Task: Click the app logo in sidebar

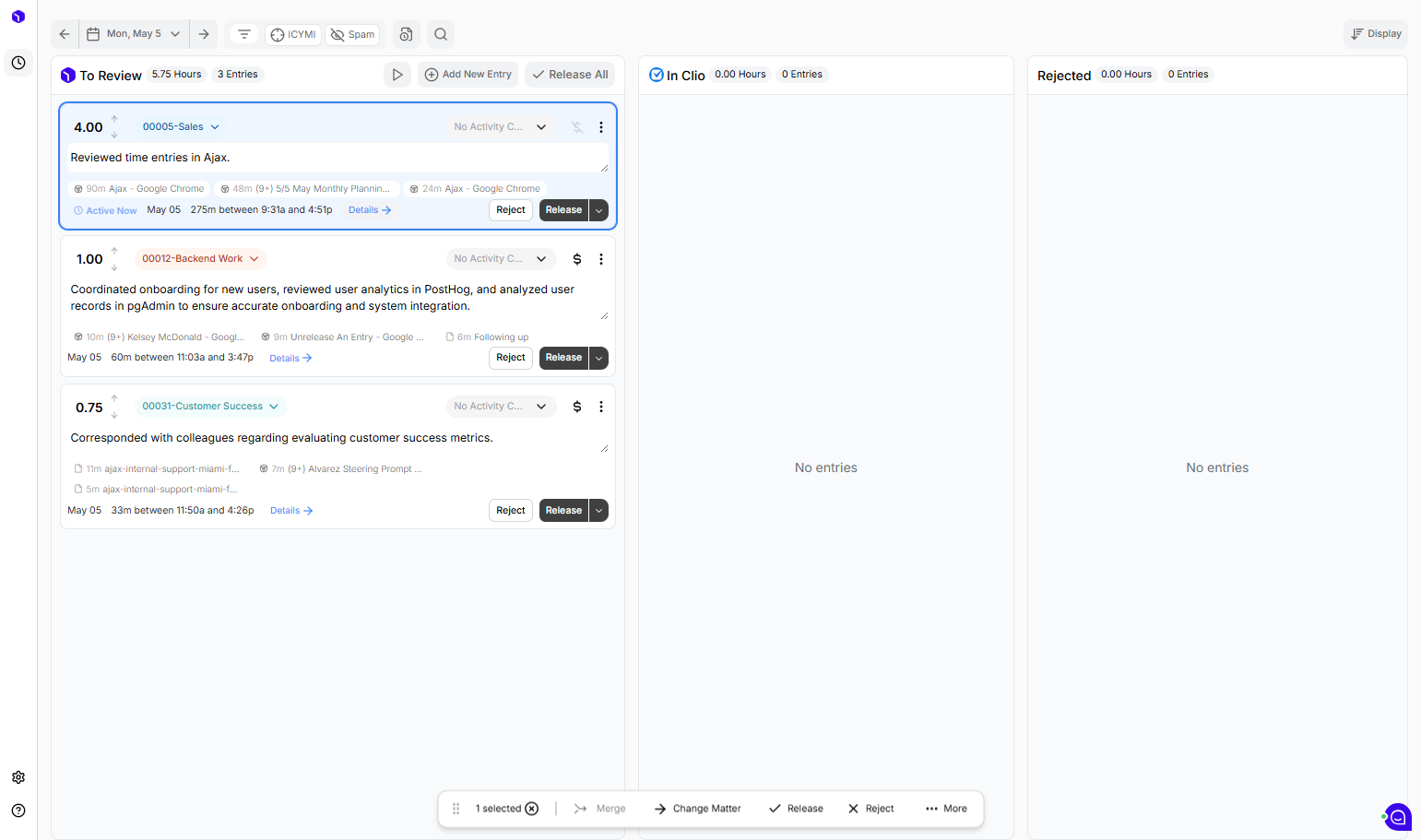Action: (18, 17)
